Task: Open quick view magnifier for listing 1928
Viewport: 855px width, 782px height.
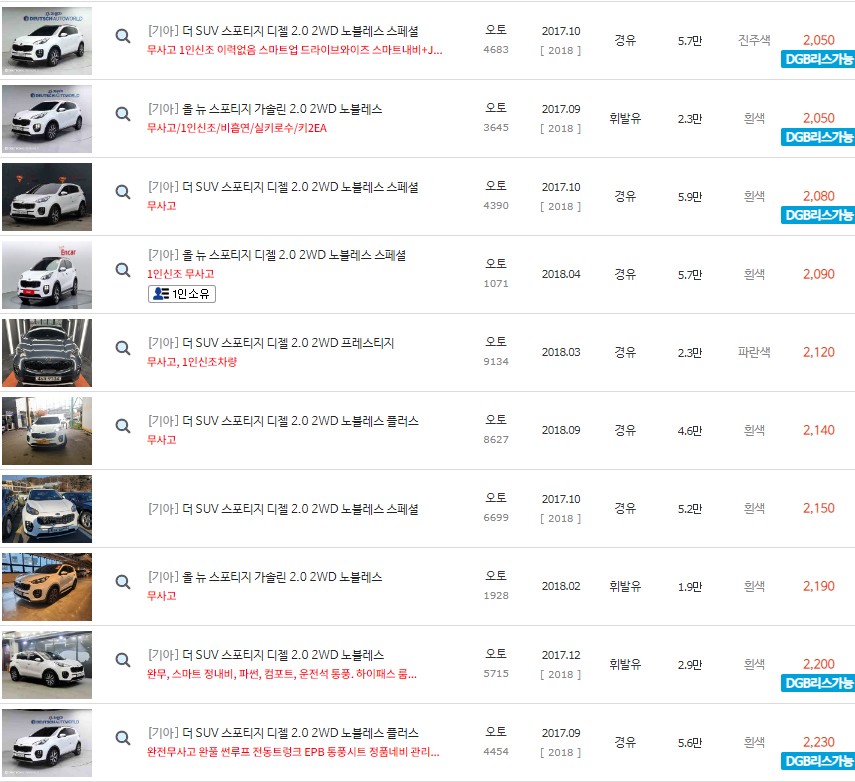Action: click(x=123, y=582)
